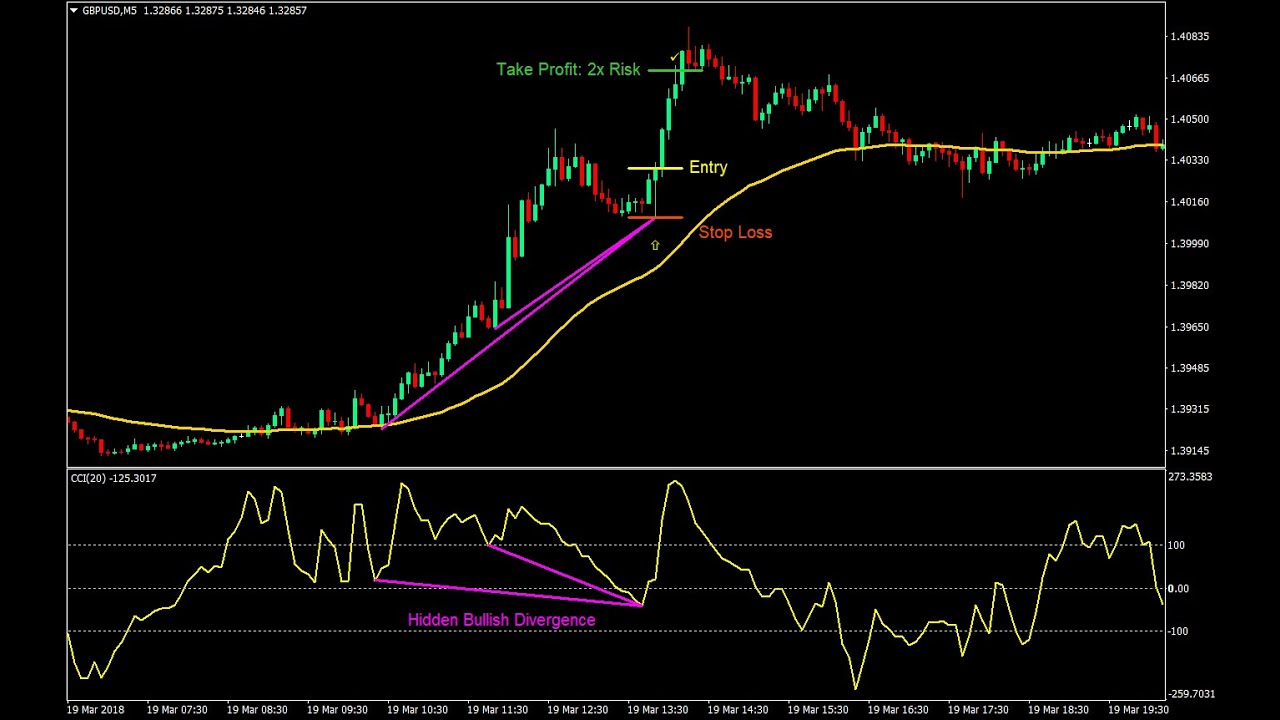Click CCI scale maximum 273.3583

pos(1190,477)
